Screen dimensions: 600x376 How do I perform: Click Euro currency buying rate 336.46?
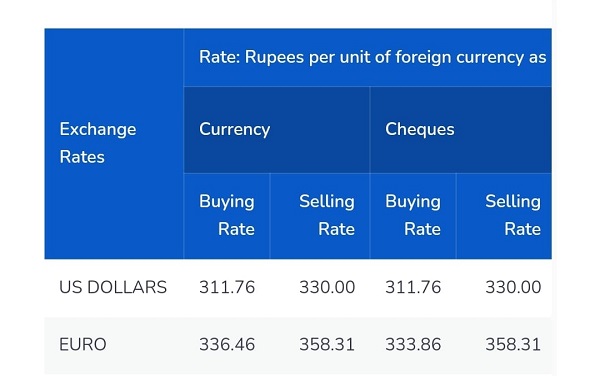[x=227, y=345]
